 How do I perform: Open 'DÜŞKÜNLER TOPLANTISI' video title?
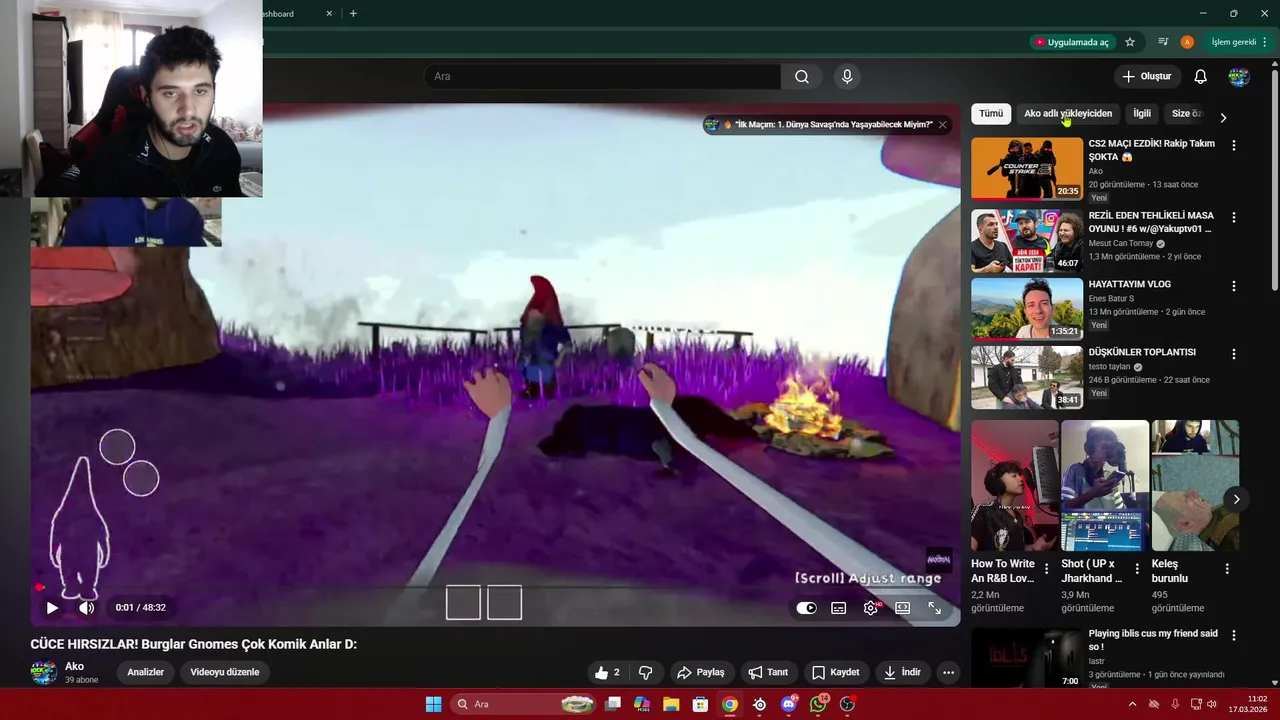click(x=1142, y=352)
